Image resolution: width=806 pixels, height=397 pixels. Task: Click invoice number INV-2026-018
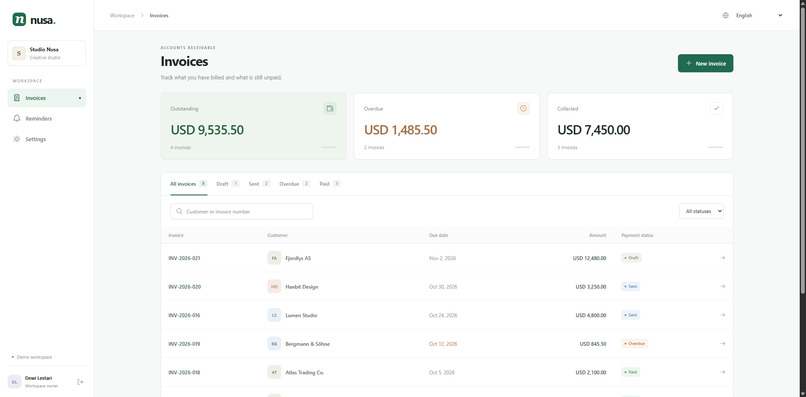[184, 372]
